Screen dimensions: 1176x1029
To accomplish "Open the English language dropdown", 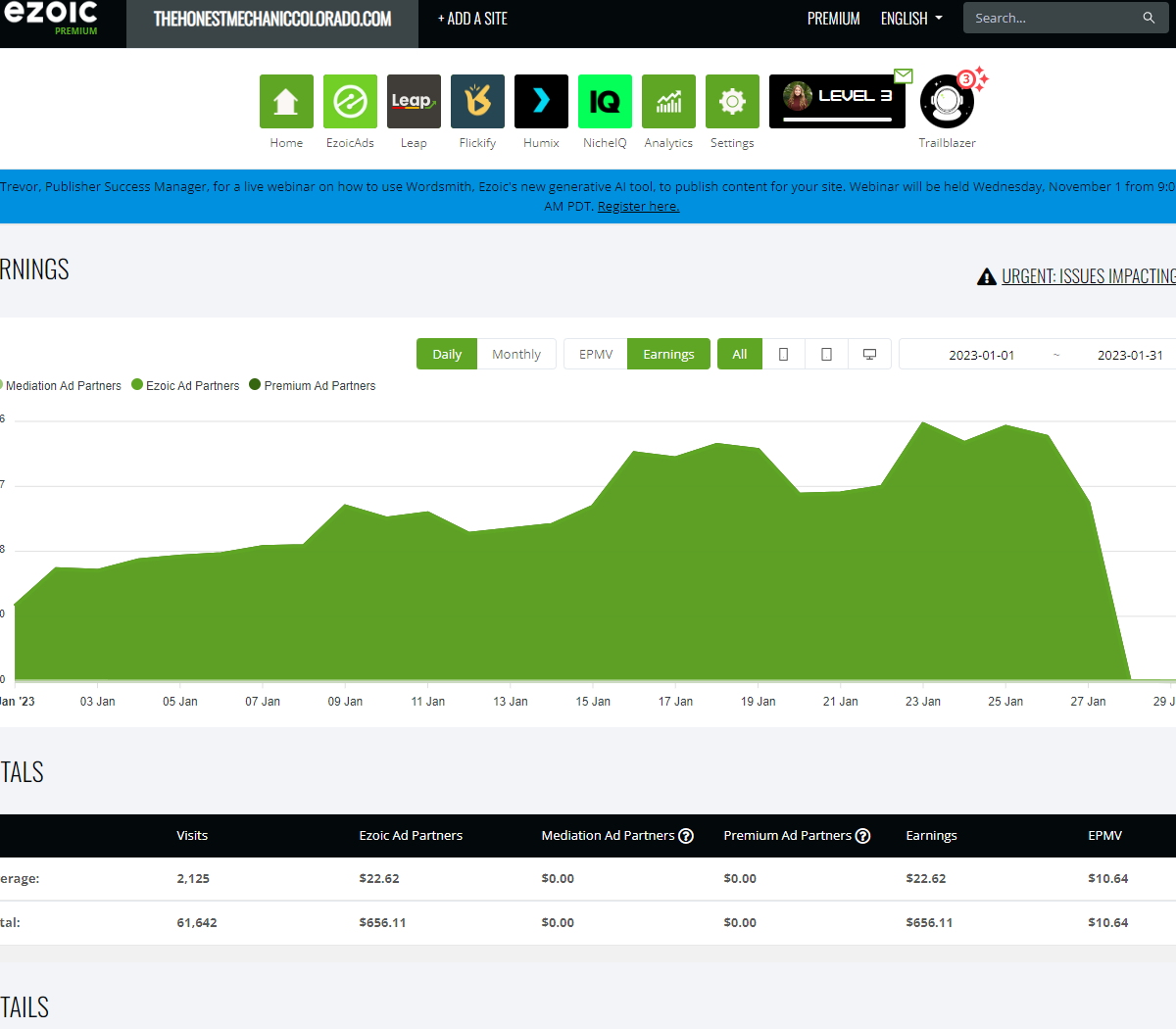I will click(911, 19).
